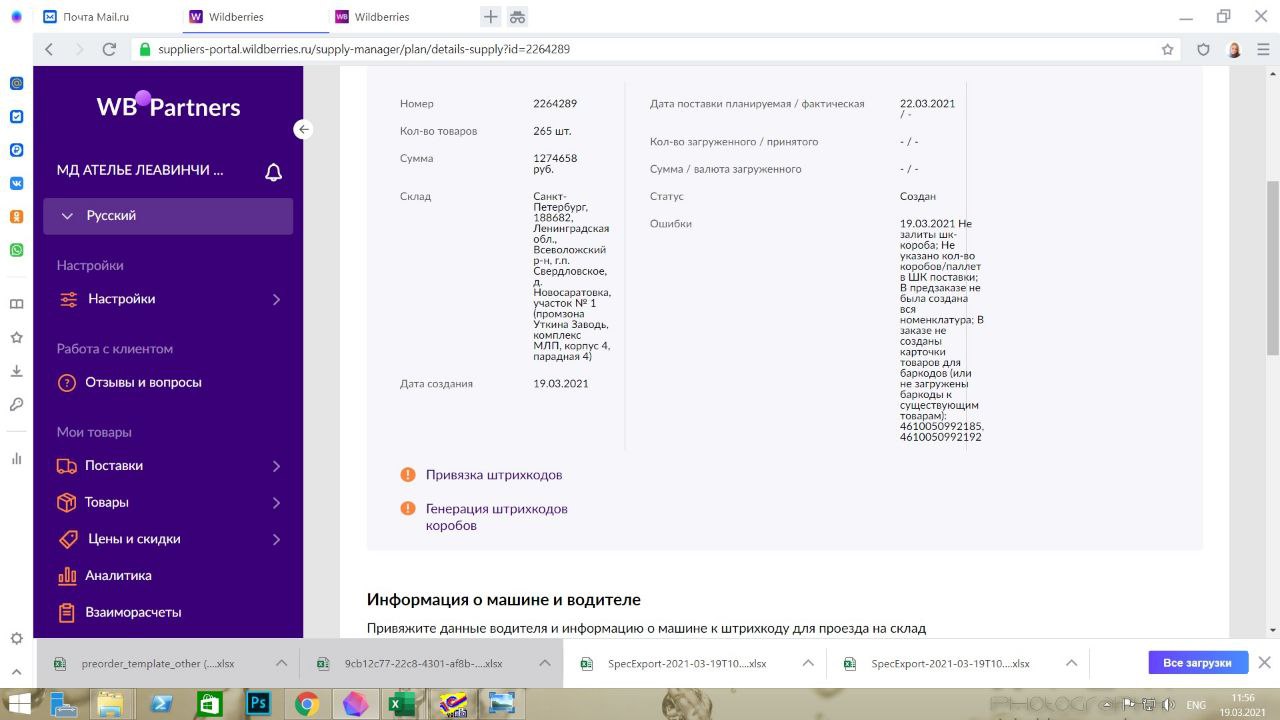Open options arrow for second SpecExport download
This screenshot has height=720, width=1280.
1071,663
